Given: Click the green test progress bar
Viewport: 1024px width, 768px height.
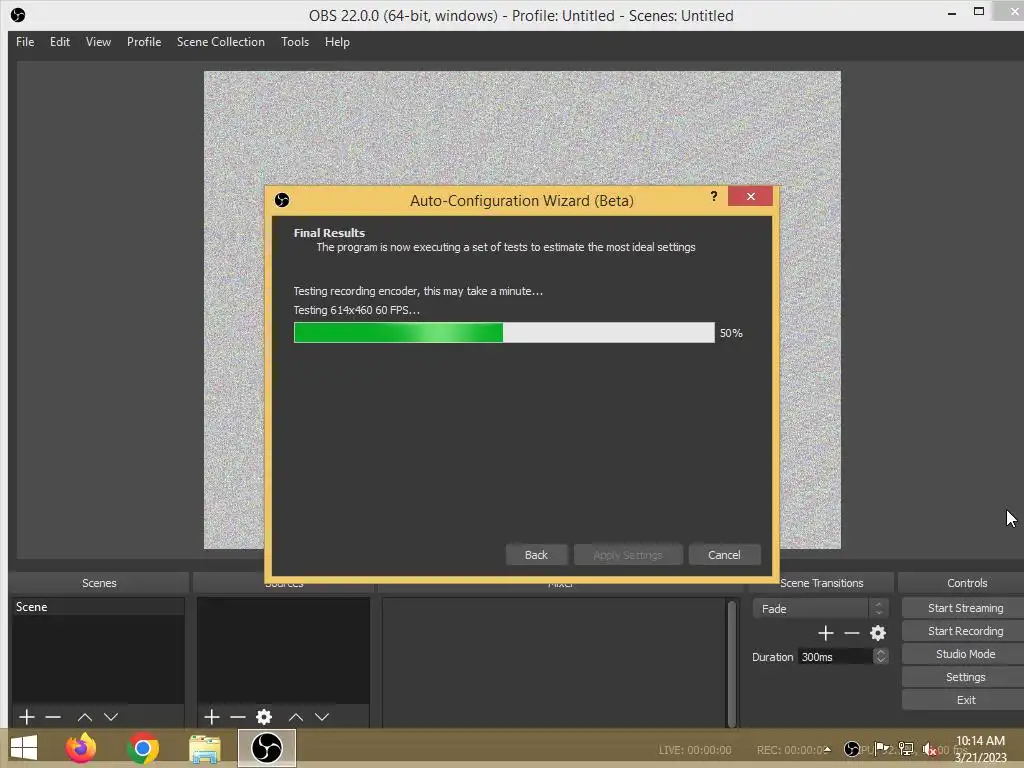Looking at the screenshot, I should [x=504, y=332].
